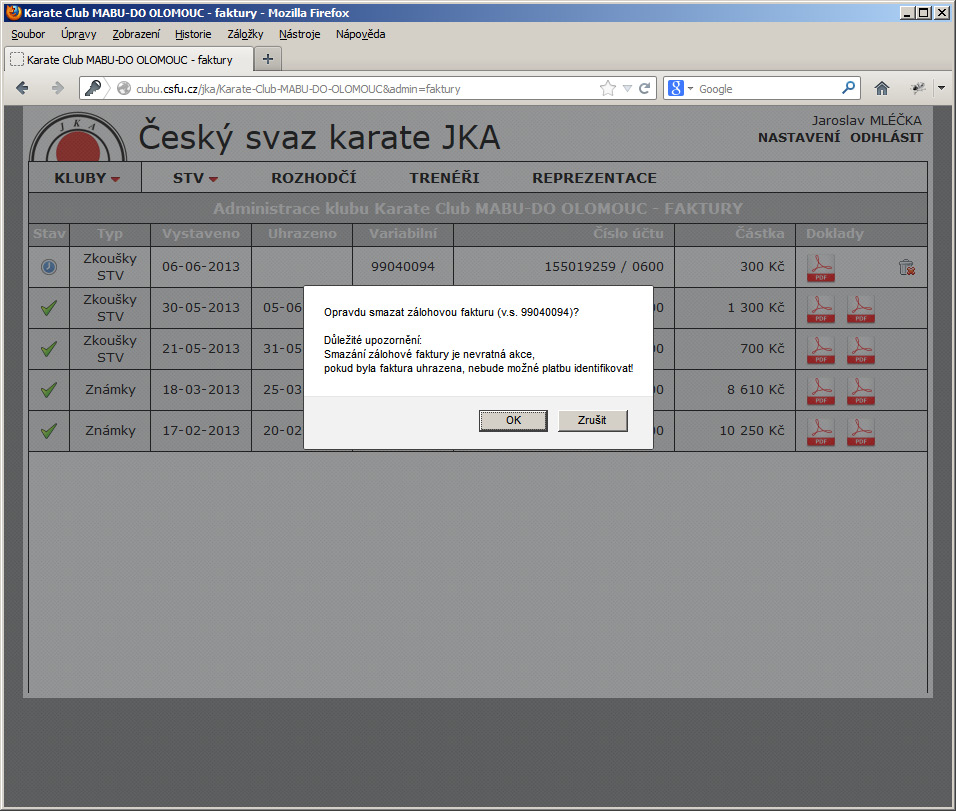Open second PDF of 700 Kč invoice
This screenshot has width=956, height=811.
(860, 349)
